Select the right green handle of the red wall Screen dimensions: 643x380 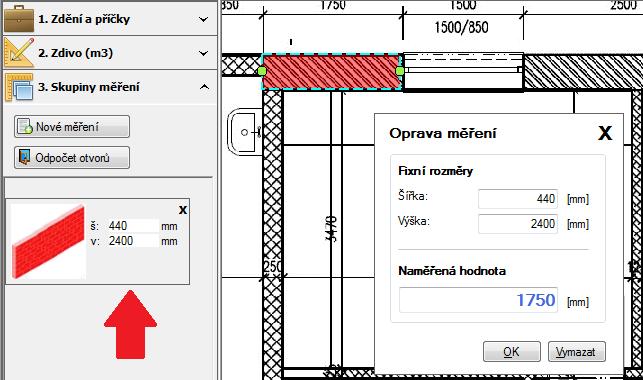[400, 71]
